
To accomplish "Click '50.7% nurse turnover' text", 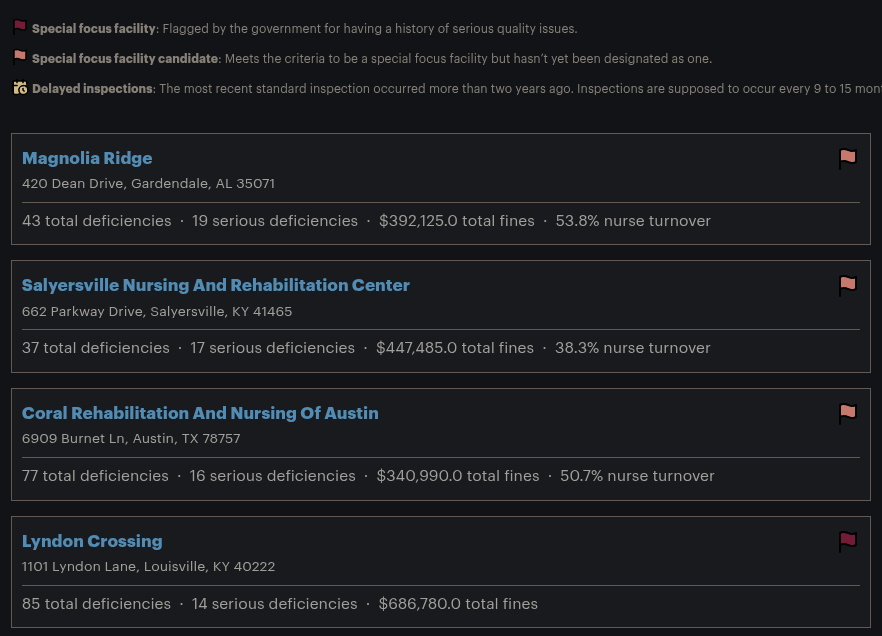I will (x=637, y=476).
